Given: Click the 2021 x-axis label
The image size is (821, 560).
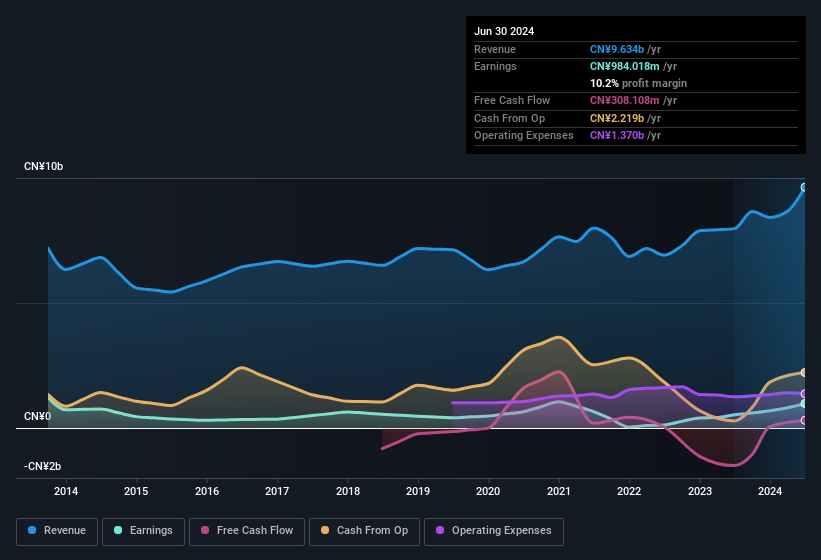Looking at the screenshot, I should tap(559, 491).
